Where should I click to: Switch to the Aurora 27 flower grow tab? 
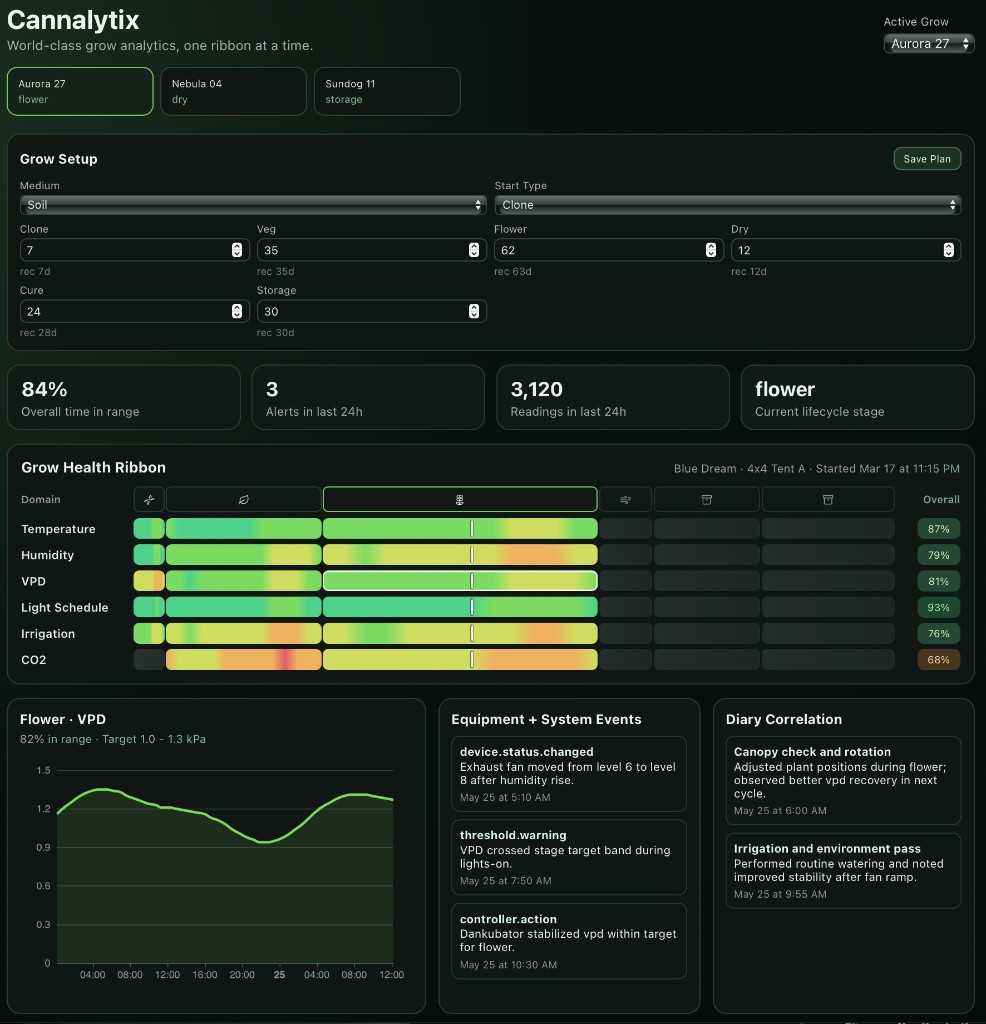tap(80, 91)
